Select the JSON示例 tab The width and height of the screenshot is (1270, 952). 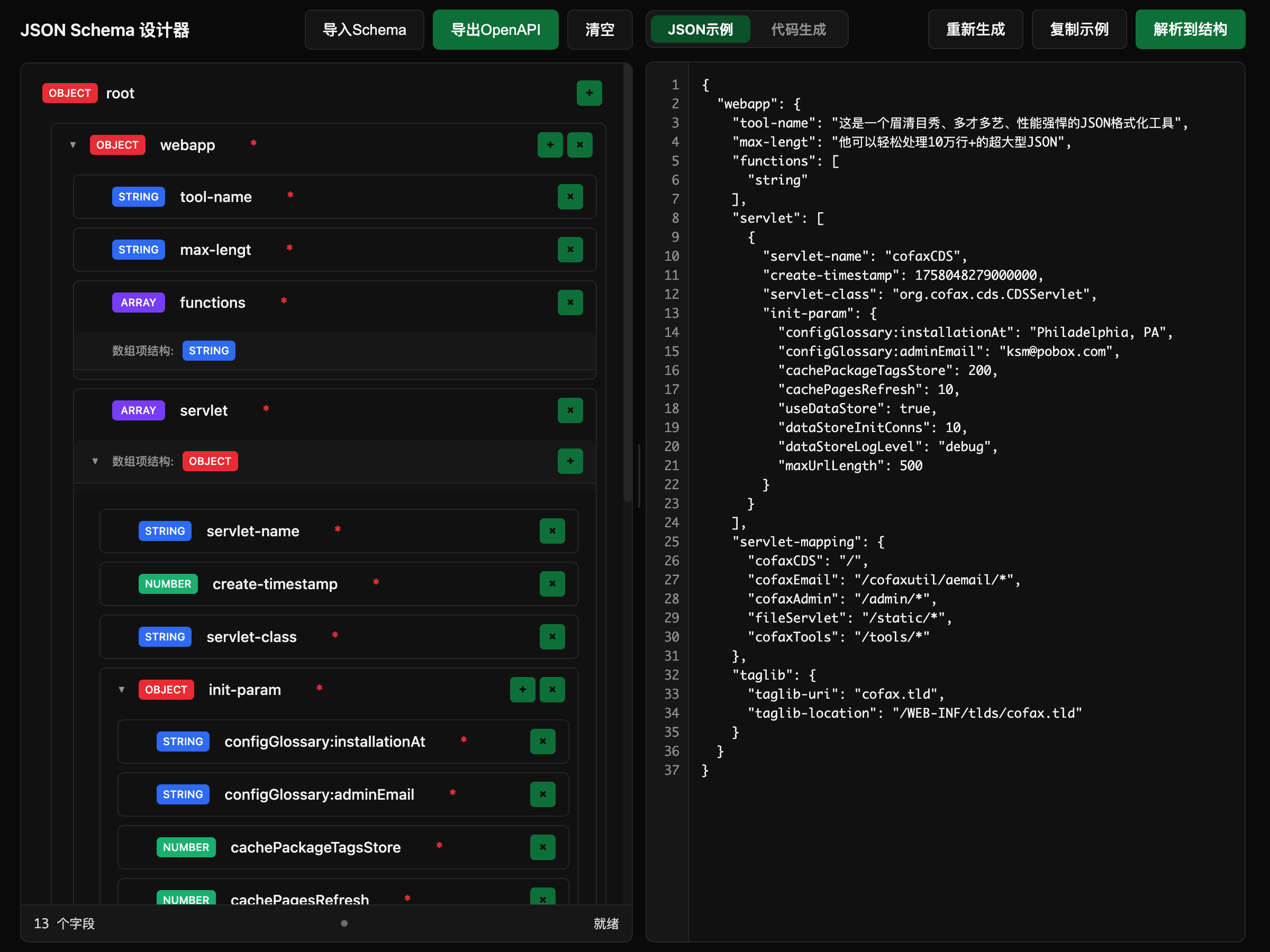[x=700, y=29]
